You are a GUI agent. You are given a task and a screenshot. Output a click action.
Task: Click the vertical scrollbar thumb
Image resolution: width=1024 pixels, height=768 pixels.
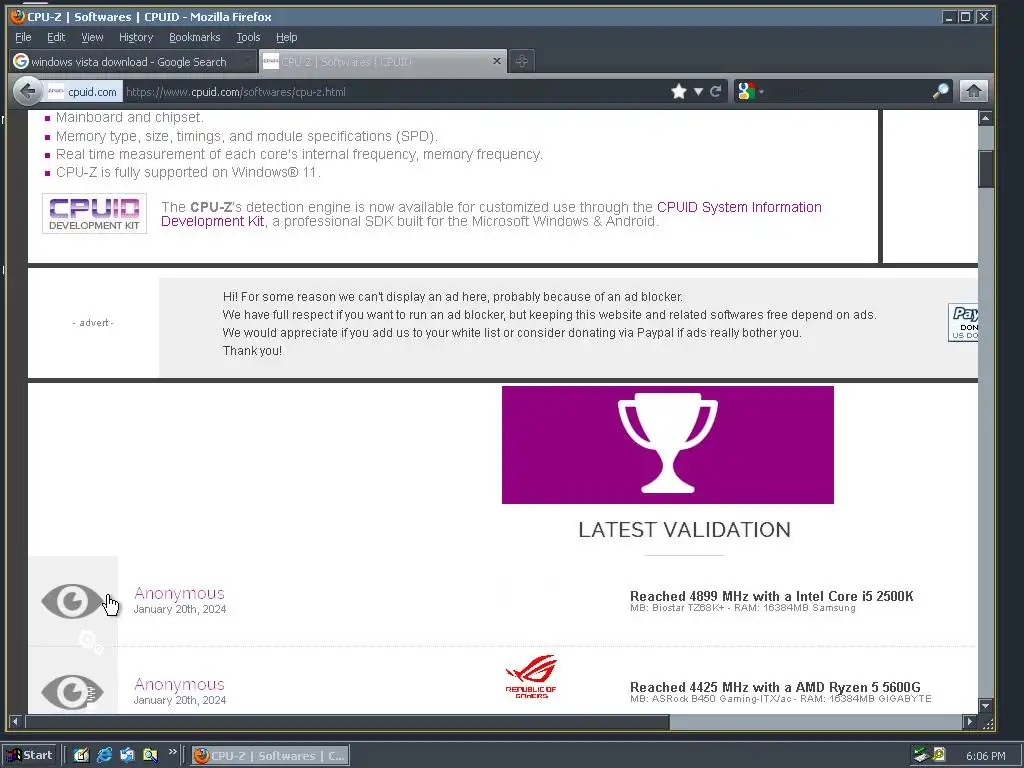point(985,168)
